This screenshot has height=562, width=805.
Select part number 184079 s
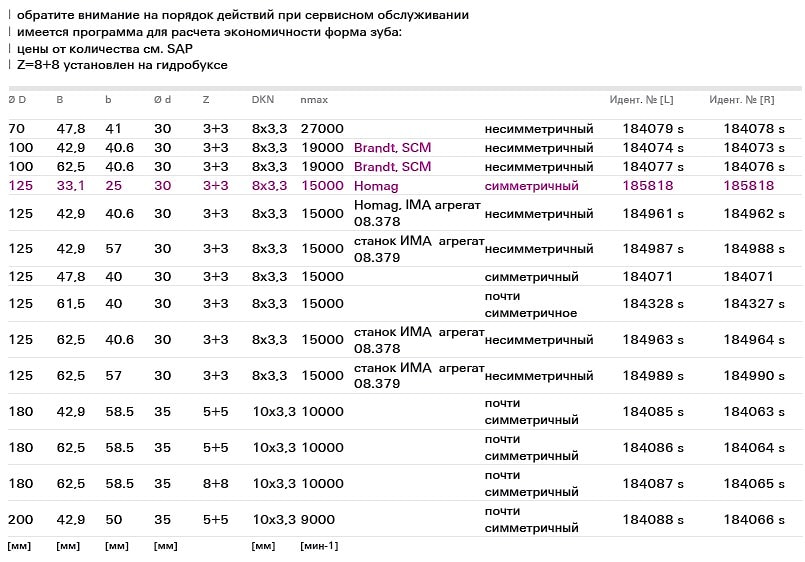coord(653,129)
